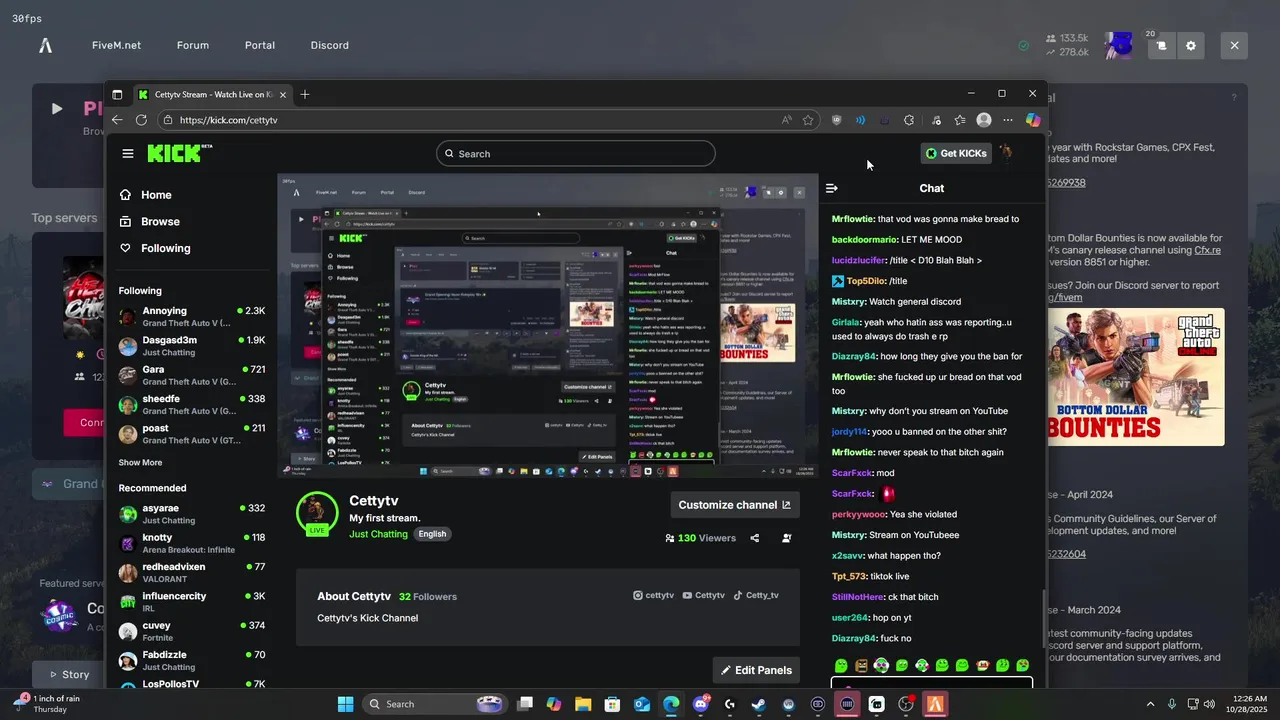This screenshot has width=1280, height=720.
Task: Open Dasgasd3m channel in Following
Action: coord(192,346)
